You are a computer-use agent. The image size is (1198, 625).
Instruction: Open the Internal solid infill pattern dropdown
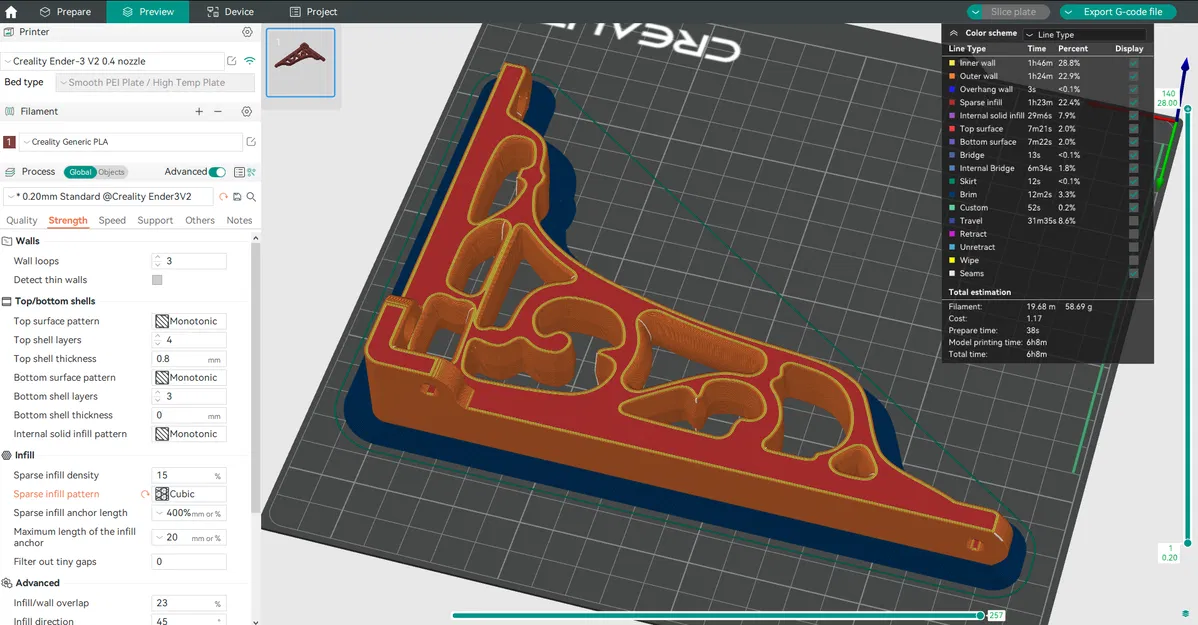click(x=189, y=434)
